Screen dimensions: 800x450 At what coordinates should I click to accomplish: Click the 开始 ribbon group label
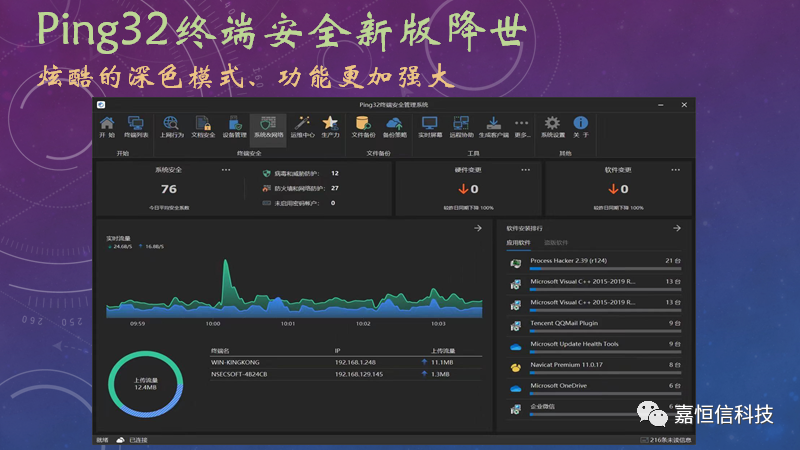123,153
